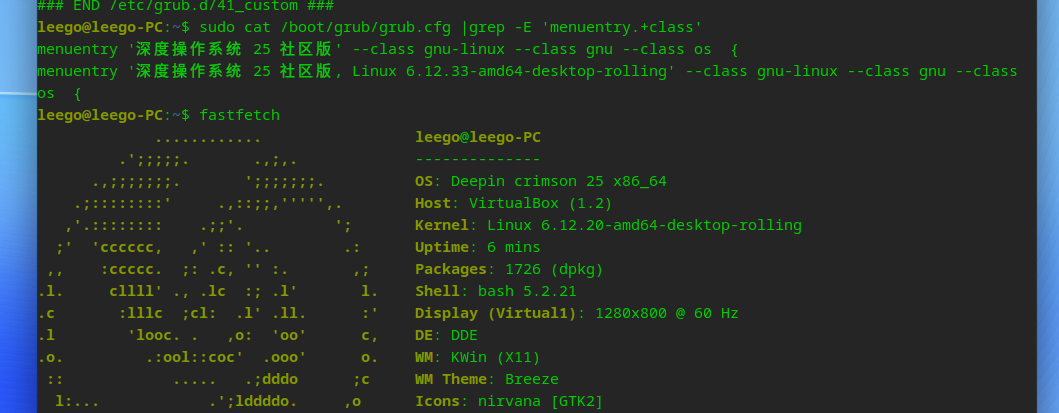This screenshot has width=1059, height=413.
Task: Click the 'OS: Deepin crimson 25 x86_64' line
Action: tap(540, 182)
